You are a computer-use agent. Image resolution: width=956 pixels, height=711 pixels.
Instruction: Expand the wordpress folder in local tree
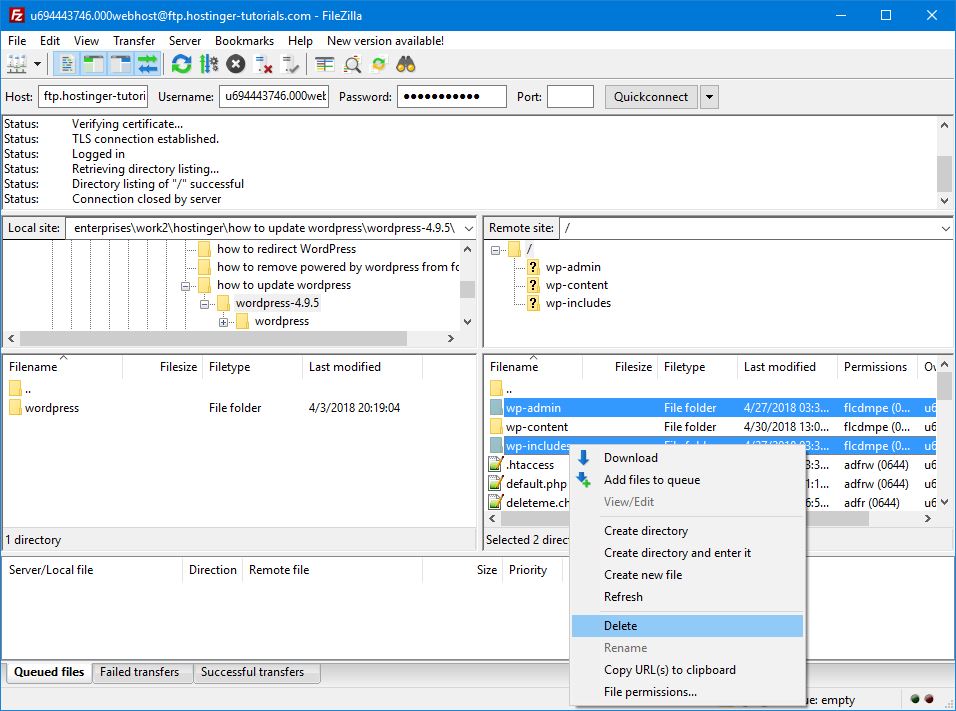224,322
